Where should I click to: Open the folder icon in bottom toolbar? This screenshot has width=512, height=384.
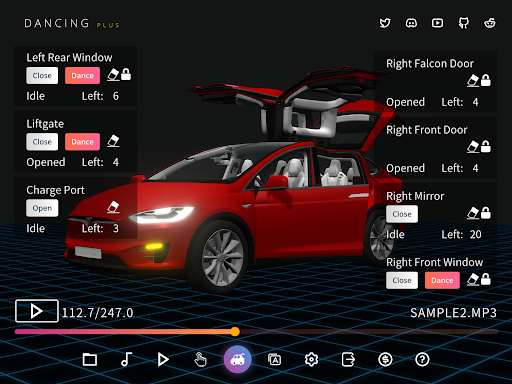[90, 360]
